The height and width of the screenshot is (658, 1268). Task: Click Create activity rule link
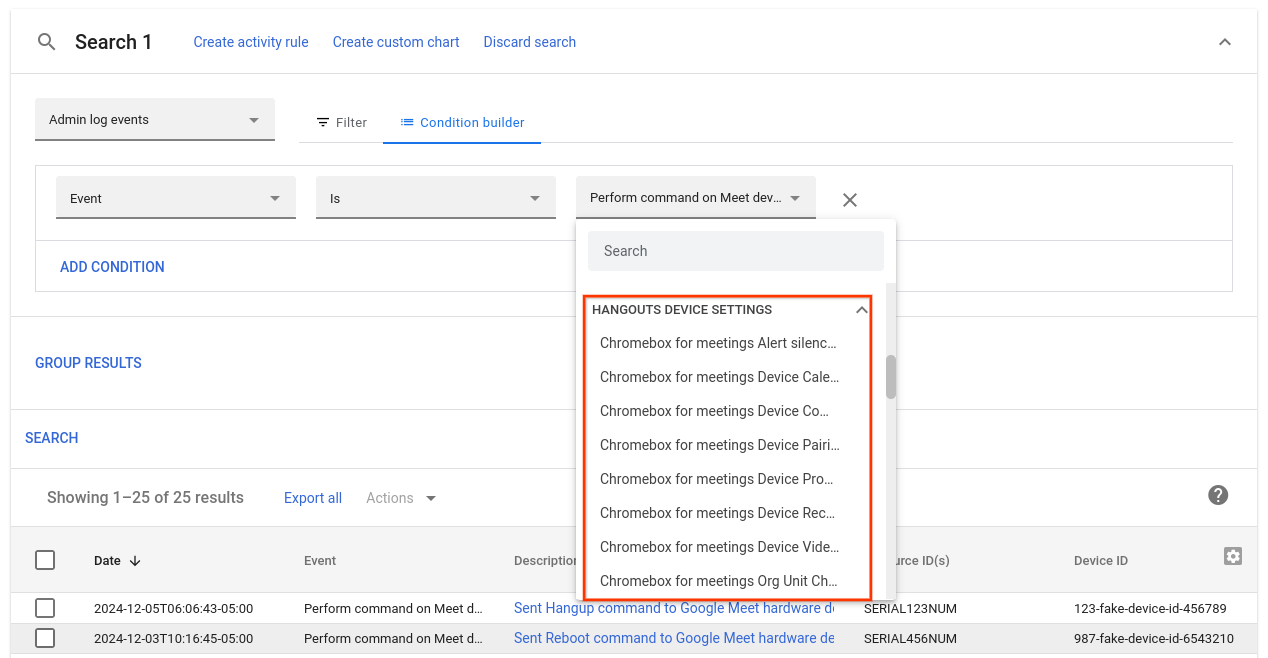tap(251, 42)
